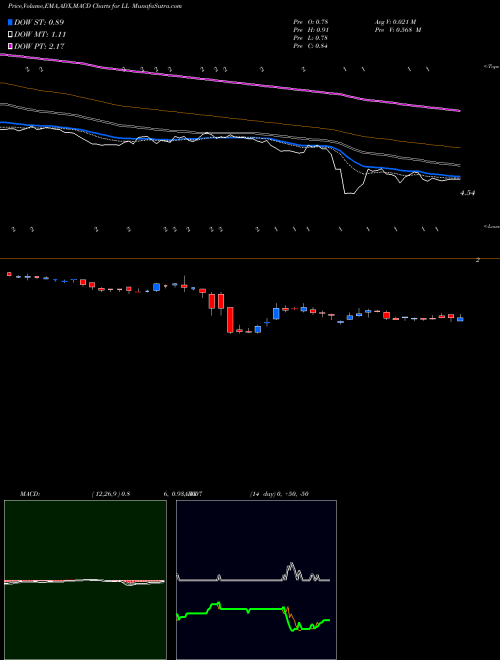Image resolution: width=500 pixels, height=660 pixels.
Task: Select the 'DOW ST: 0.89' legend label
Action: point(39,22)
